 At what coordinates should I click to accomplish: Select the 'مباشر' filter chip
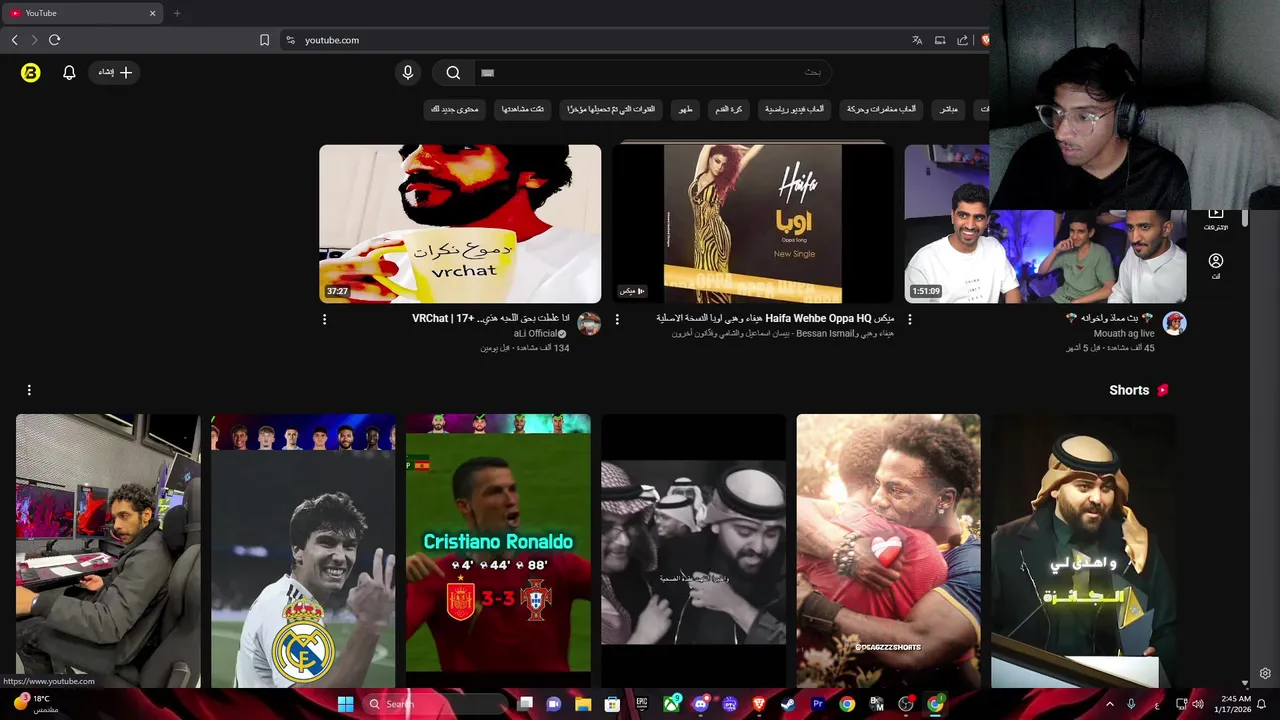pos(949,109)
